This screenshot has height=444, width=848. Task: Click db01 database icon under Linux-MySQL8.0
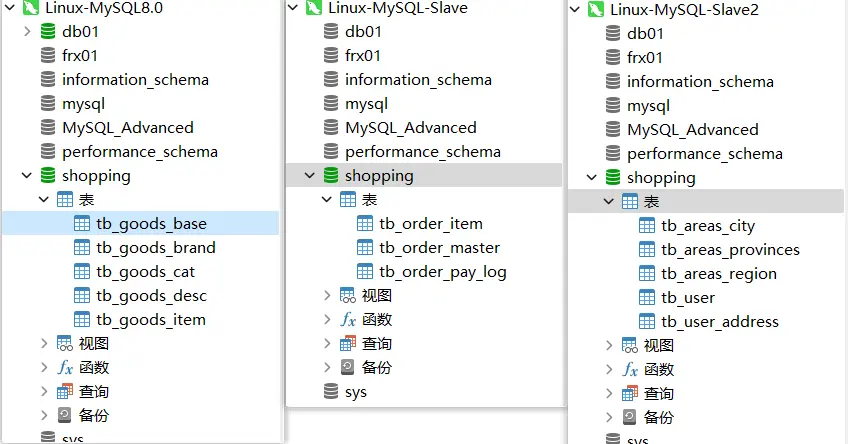coord(48,31)
